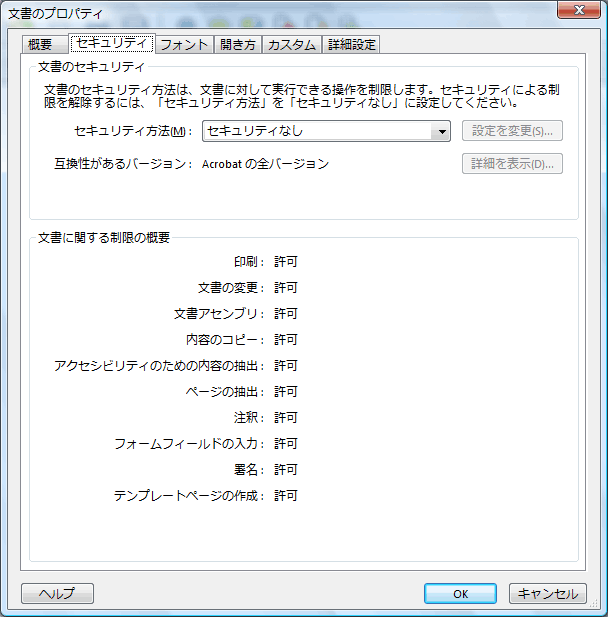Click the Acrobat の全バージョン compatibility text
This screenshot has height=617, width=608.
coord(265,164)
